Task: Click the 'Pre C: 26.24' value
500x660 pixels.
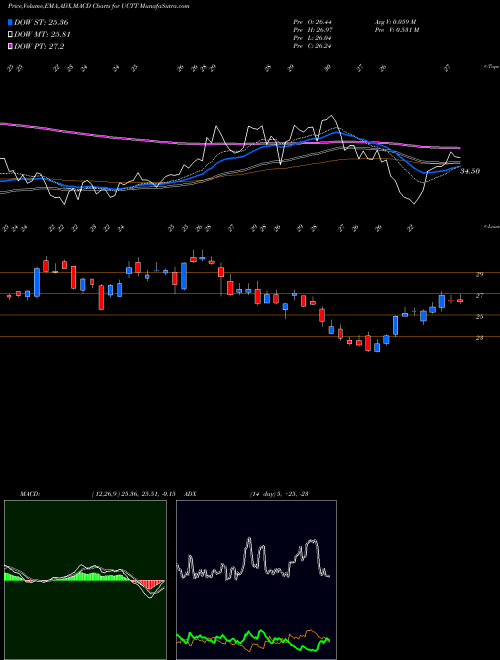Action: tap(313, 46)
